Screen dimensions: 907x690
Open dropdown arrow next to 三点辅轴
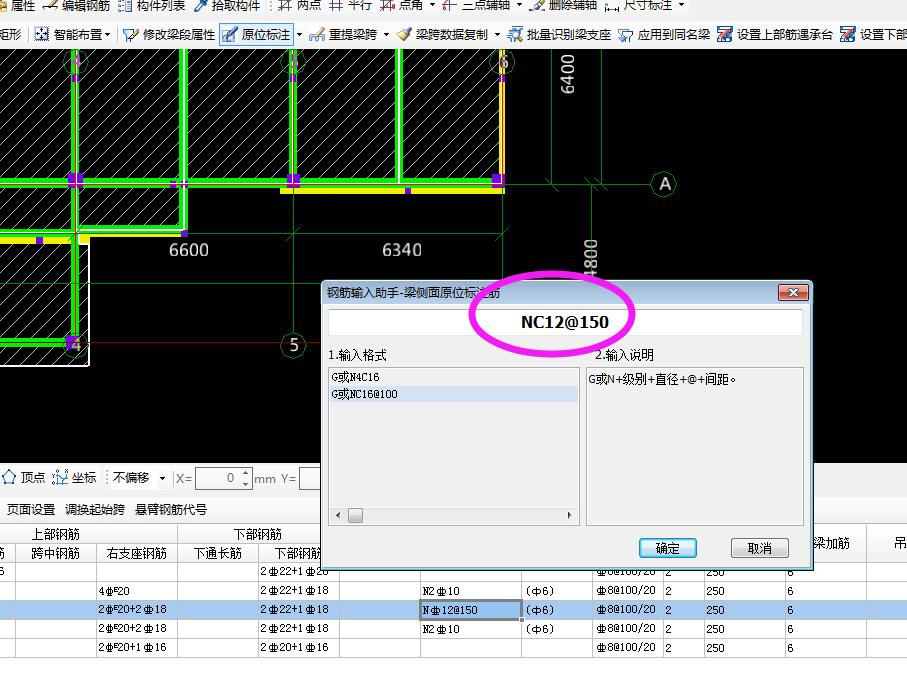(x=519, y=5)
